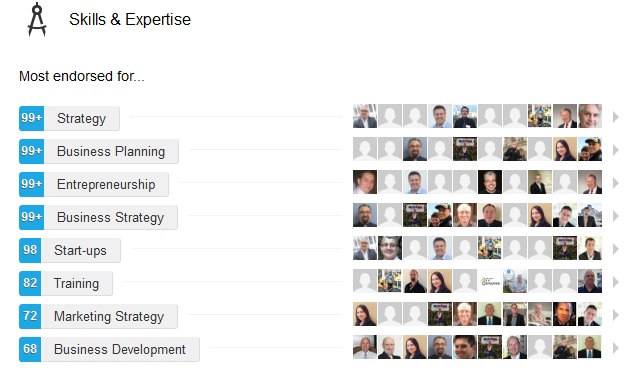Click the 82 endorsement count badge
Screen dimensions: 630x372
[x=30, y=283]
